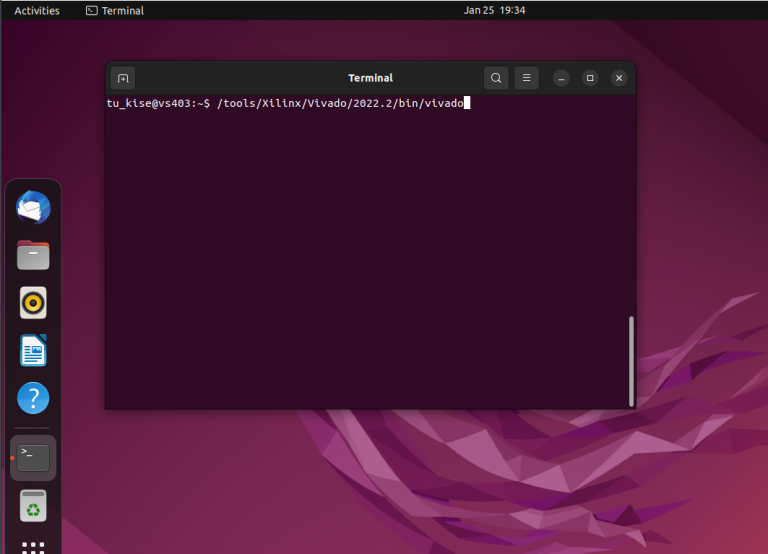768x554 pixels.
Task: Show Applications grid at dock bottom
Action: 33,547
